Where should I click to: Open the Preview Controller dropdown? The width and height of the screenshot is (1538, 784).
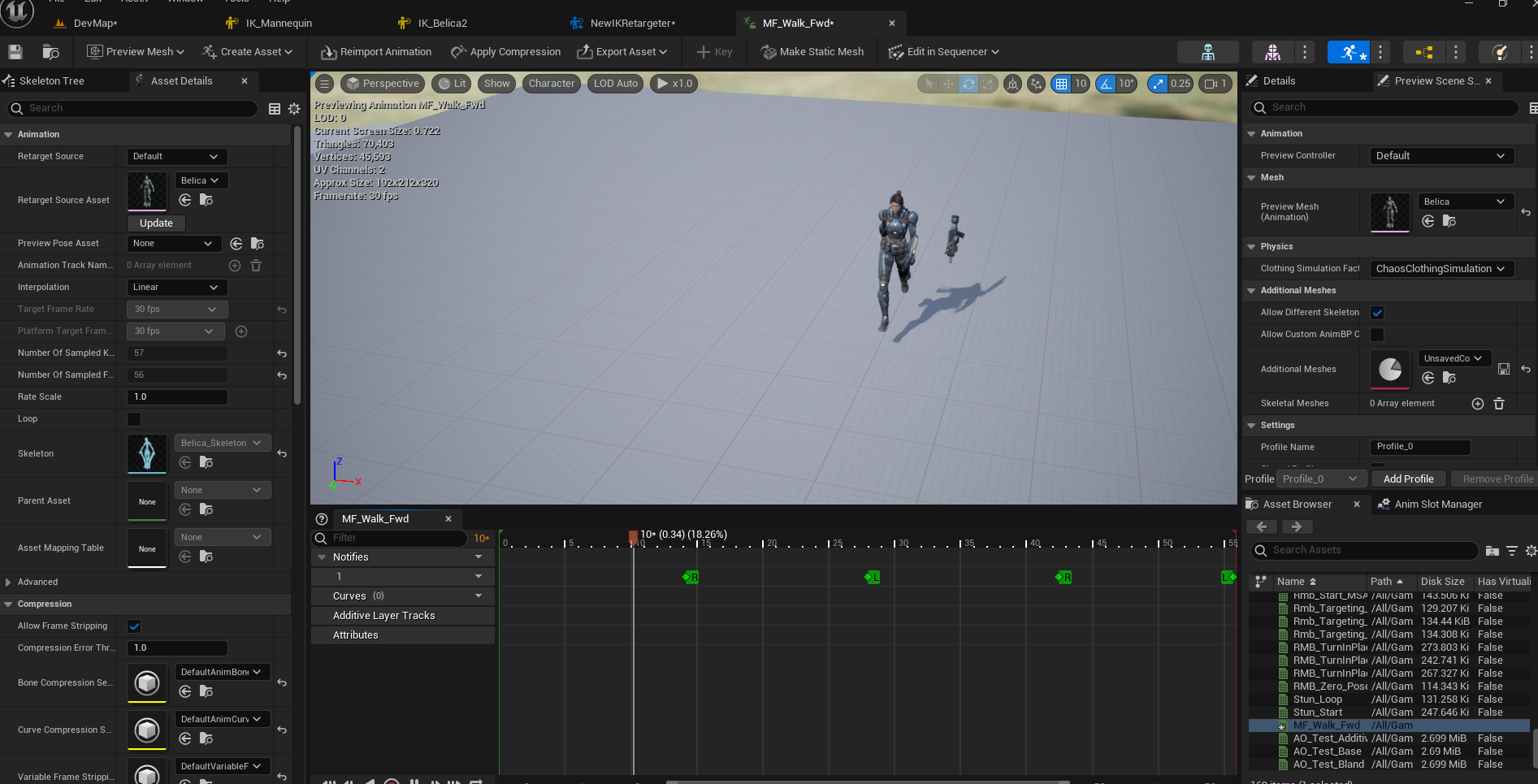coord(1441,156)
